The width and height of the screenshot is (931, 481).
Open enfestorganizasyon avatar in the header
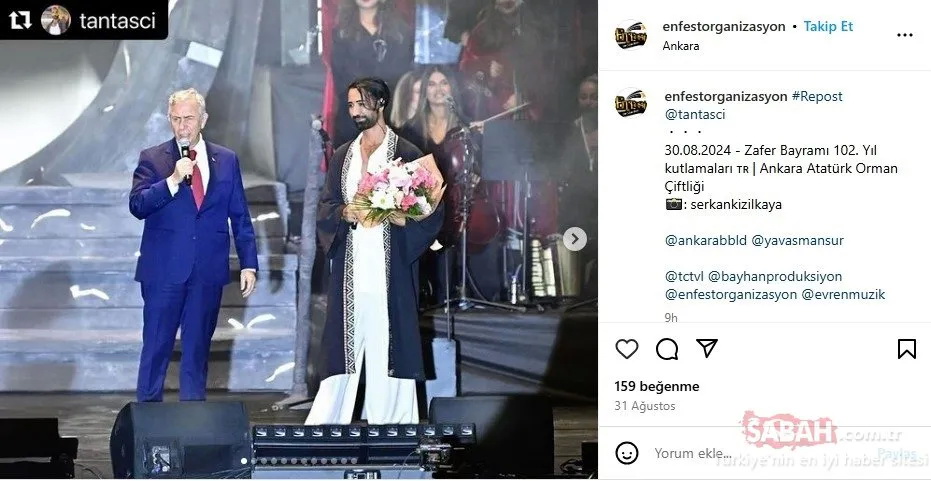[x=631, y=35]
